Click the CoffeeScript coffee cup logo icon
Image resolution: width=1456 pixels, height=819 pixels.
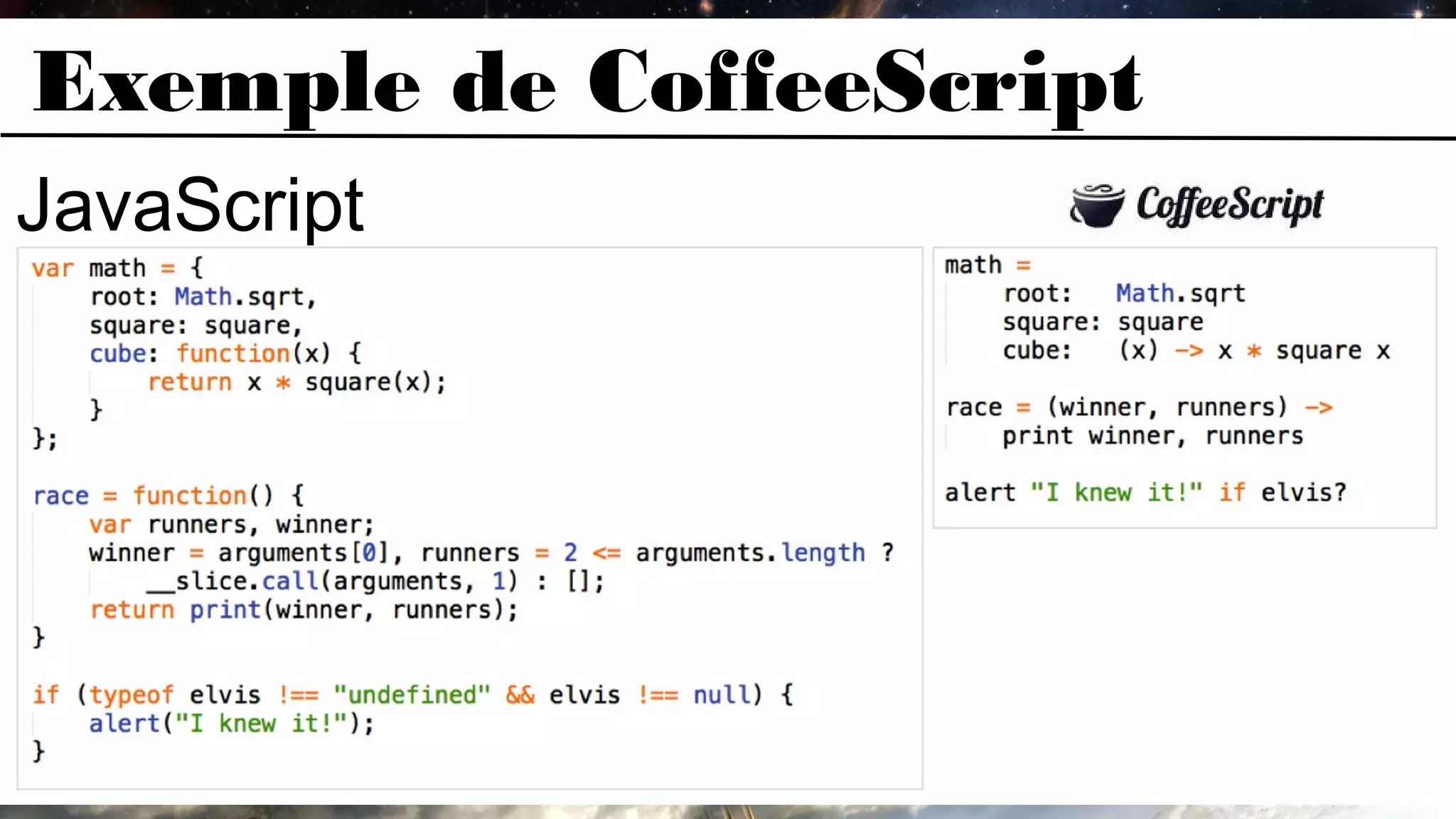tap(1098, 205)
